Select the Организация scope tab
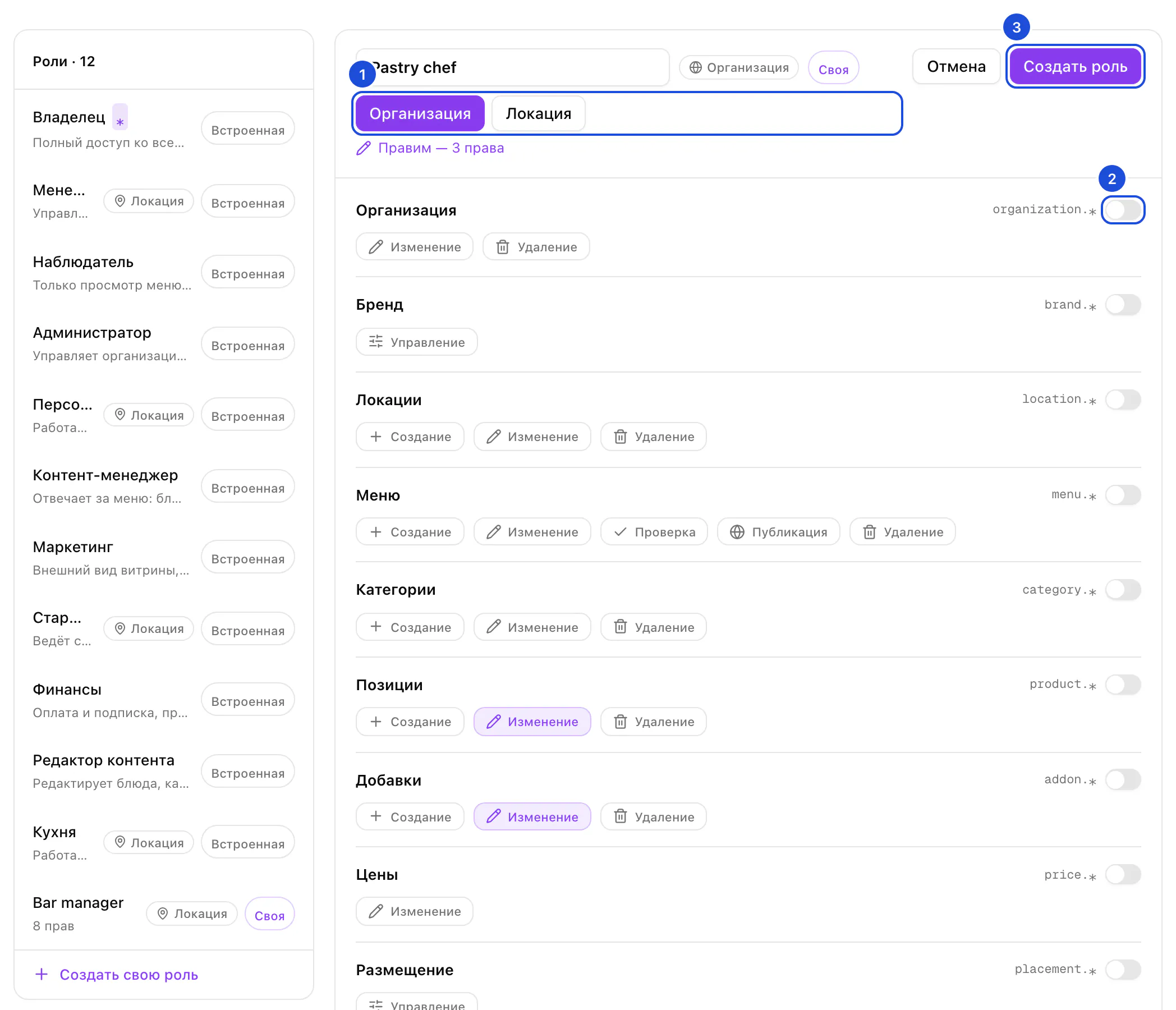1176x1010 pixels. [420, 113]
